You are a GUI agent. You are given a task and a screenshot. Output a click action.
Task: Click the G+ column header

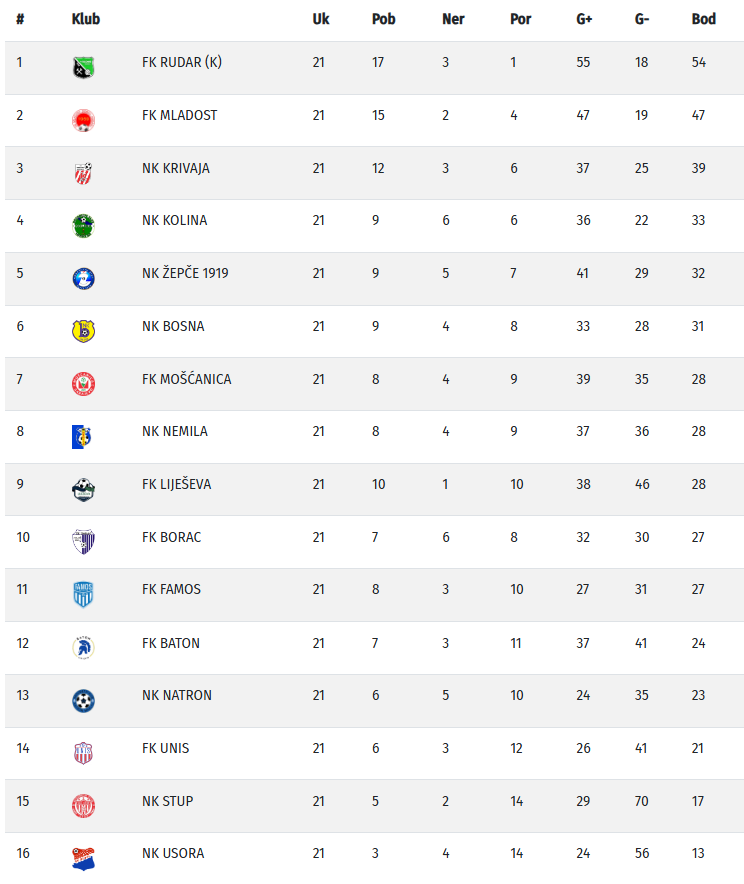pos(585,19)
